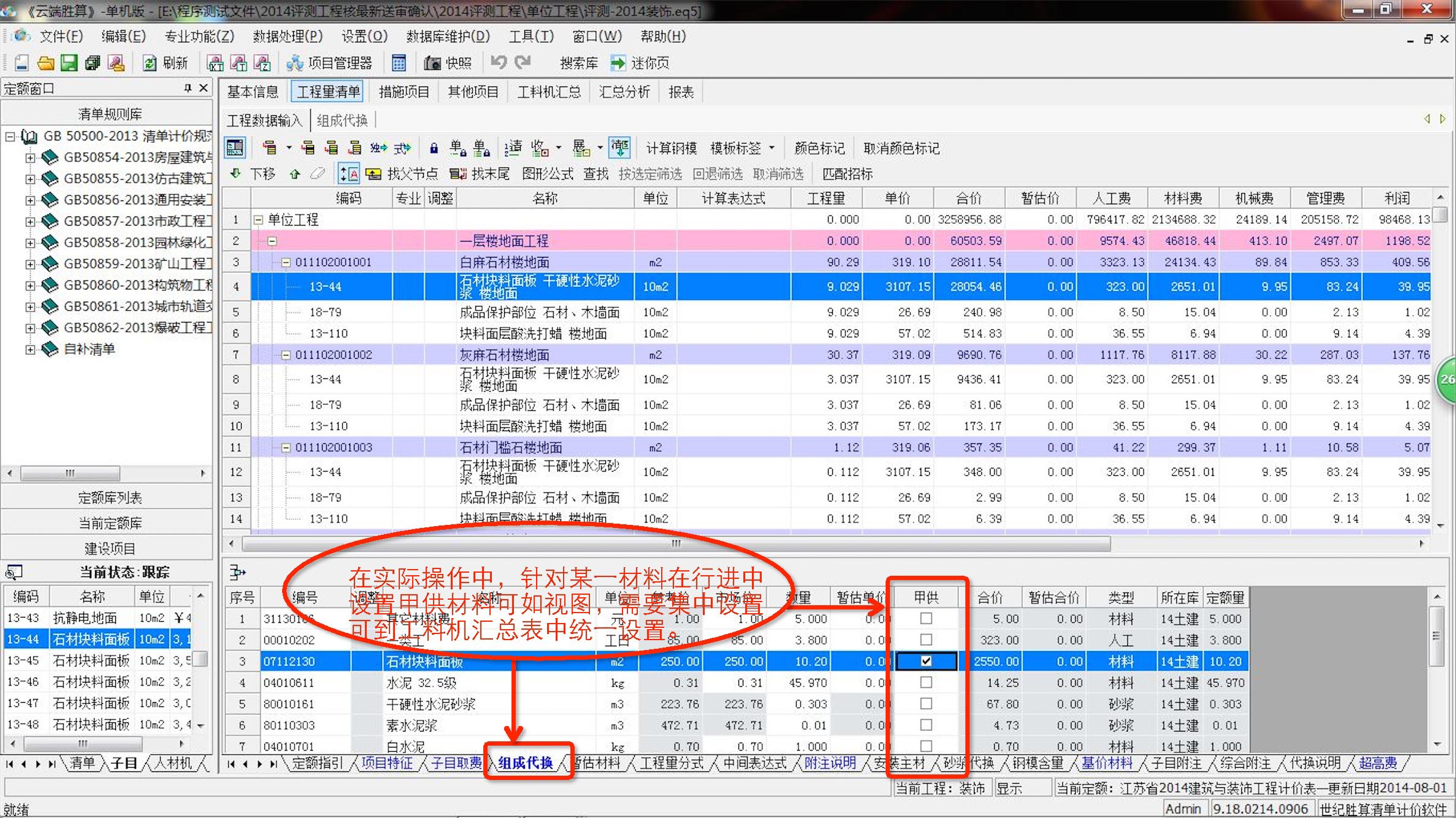
Task: Click the layout window icon at toolbar start
Action: point(235,148)
